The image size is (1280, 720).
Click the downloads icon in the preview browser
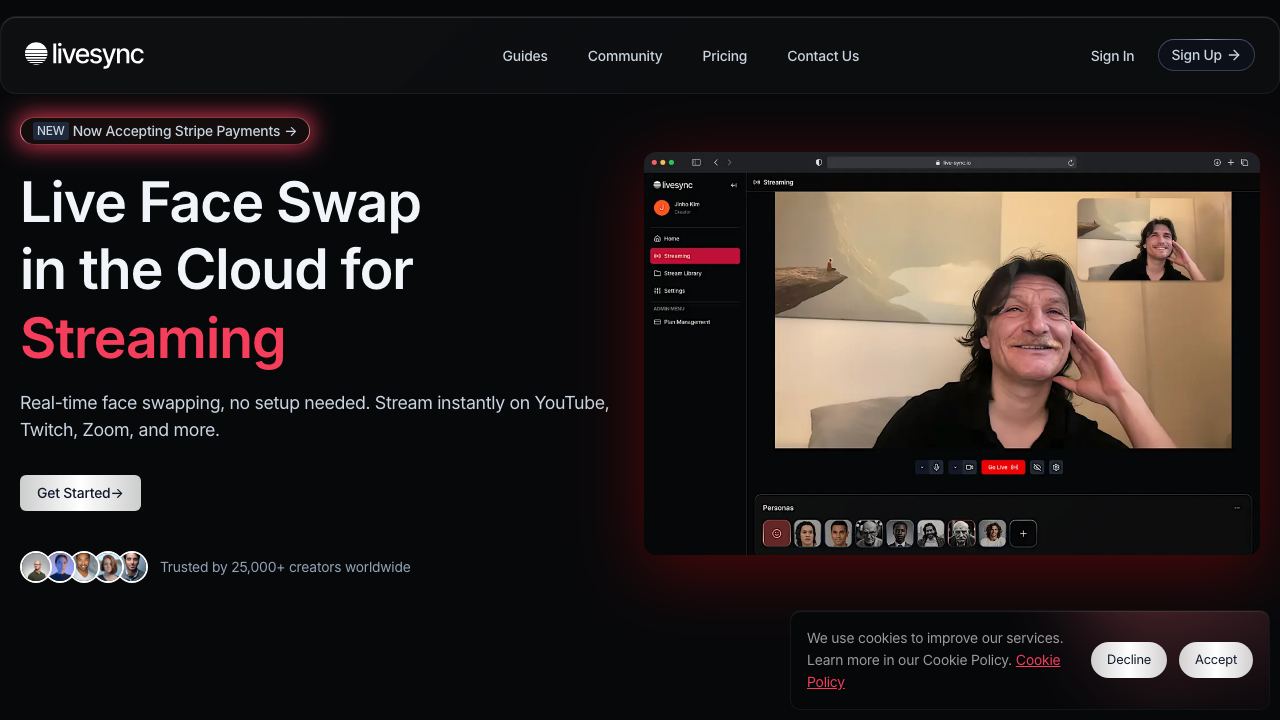click(x=1217, y=162)
